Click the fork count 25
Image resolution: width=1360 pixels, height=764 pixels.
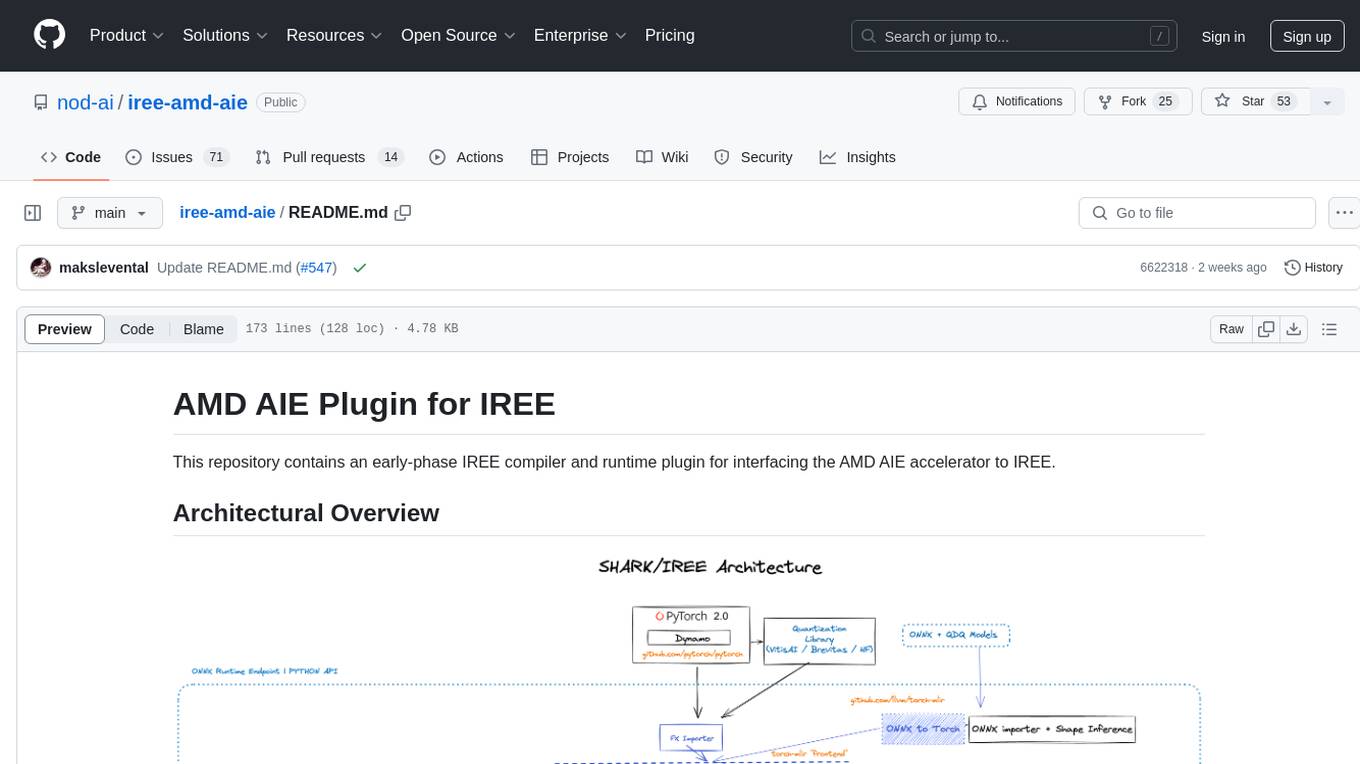[1165, 102]
